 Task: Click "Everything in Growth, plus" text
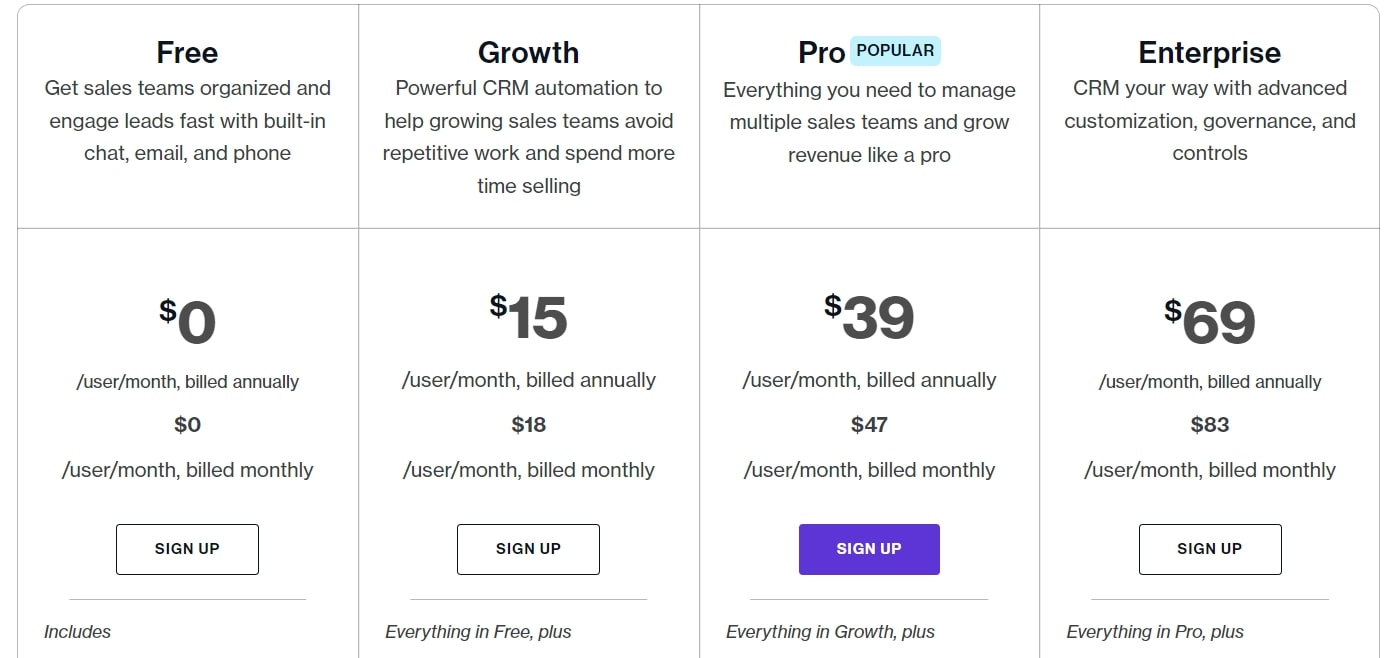pos(830,632)
